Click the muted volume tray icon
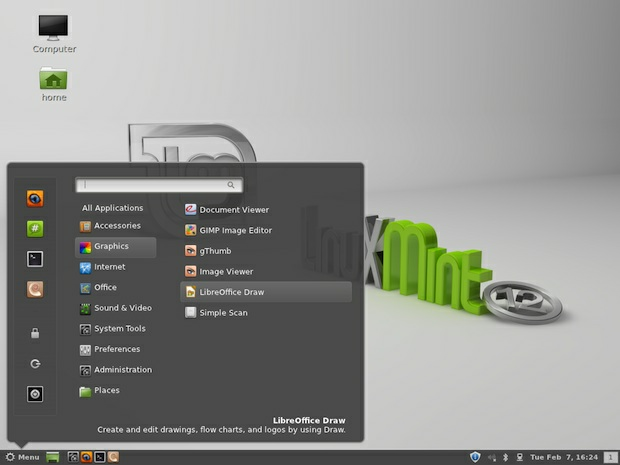Image resolution: width=620 pixels, height=465 pixels. (492, 457)
